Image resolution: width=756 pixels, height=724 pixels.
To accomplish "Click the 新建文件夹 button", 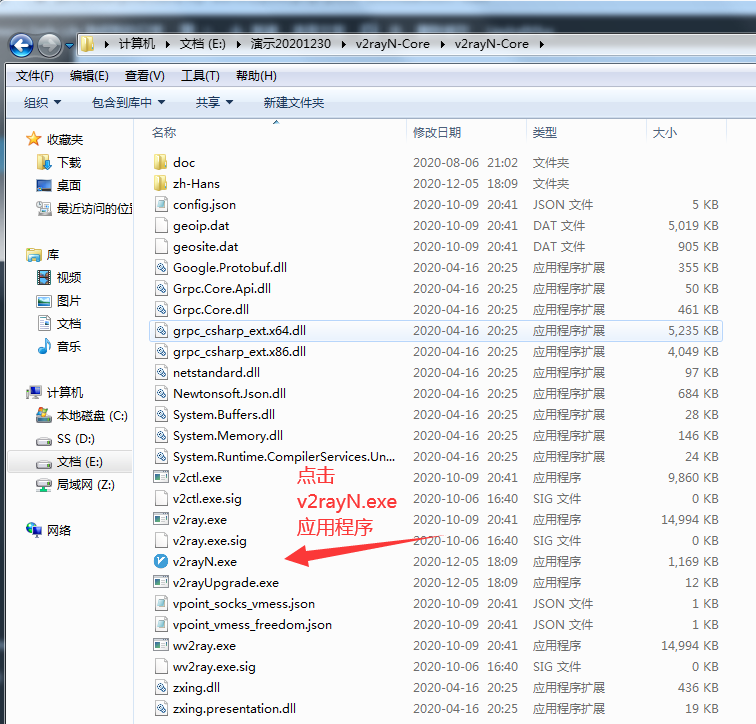I will click(293, 102).
